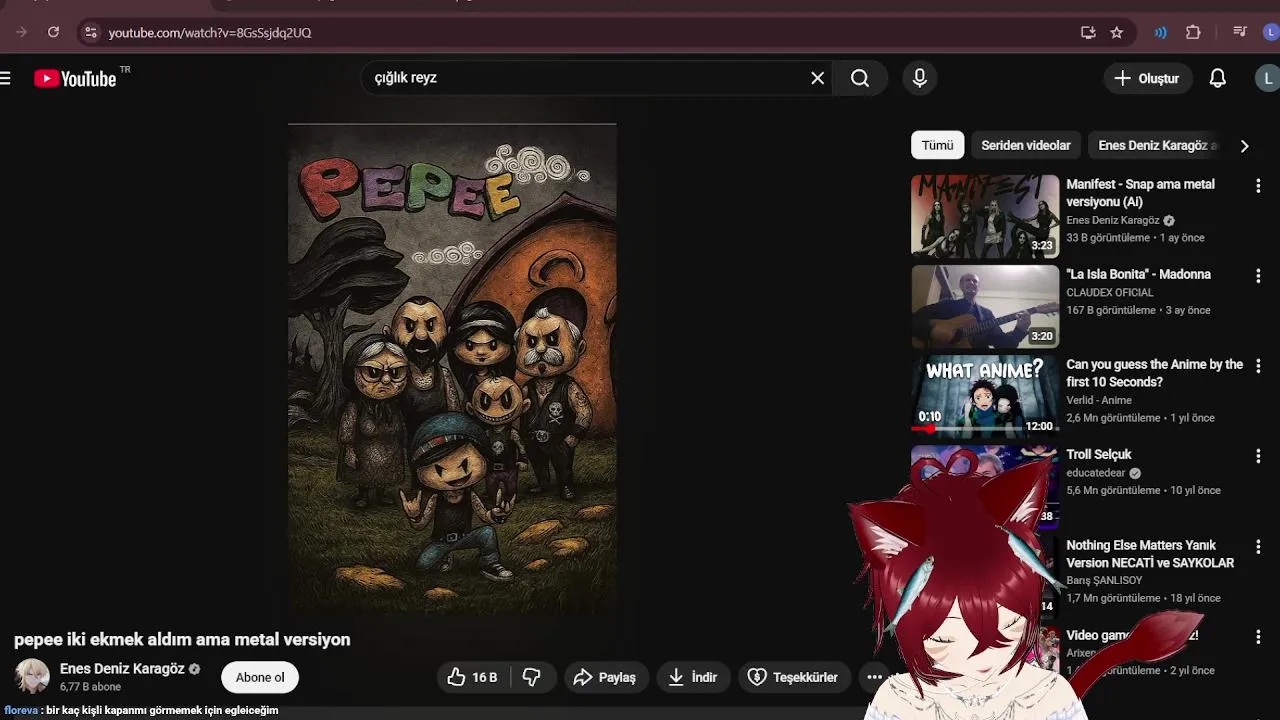Download video with İndir button

[693, 677]
